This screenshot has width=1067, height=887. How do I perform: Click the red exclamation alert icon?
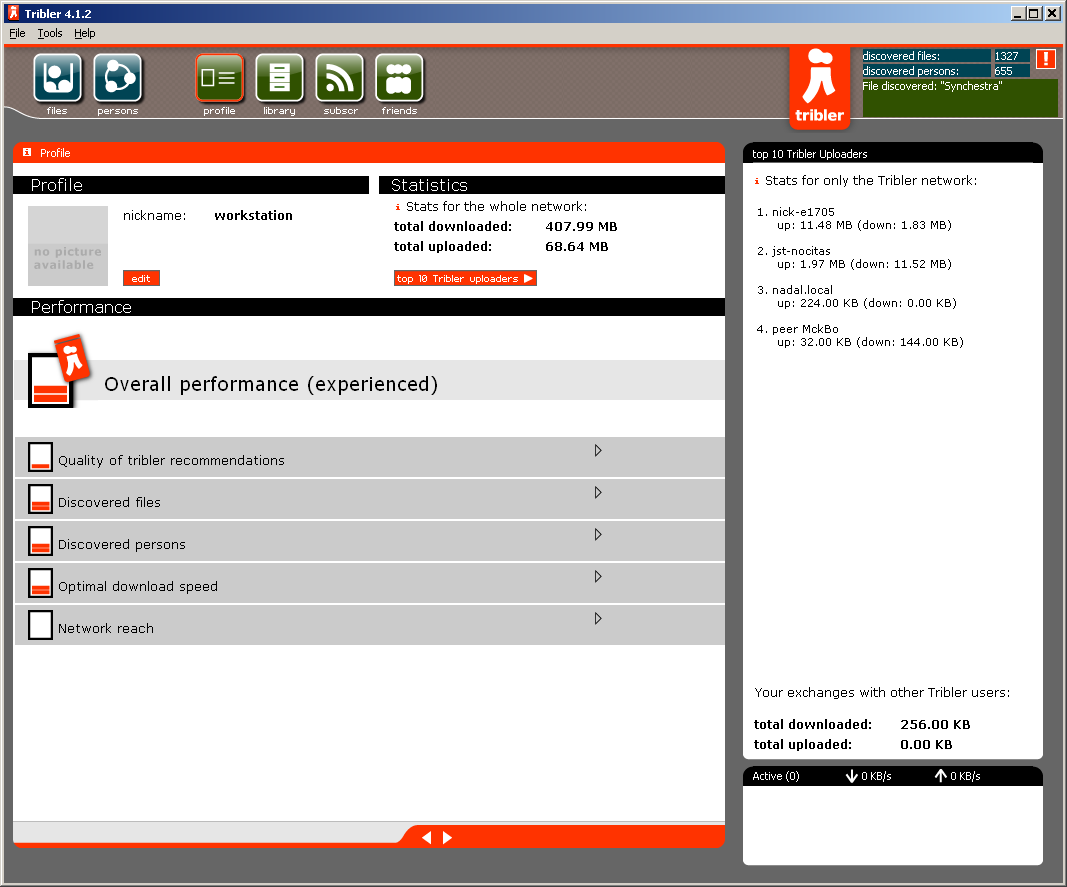[x=1046, y=59]
